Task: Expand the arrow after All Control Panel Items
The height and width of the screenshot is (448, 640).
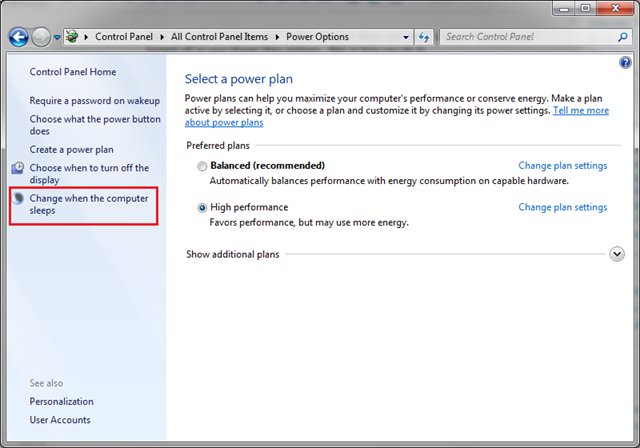Action: tap(278, 37)
